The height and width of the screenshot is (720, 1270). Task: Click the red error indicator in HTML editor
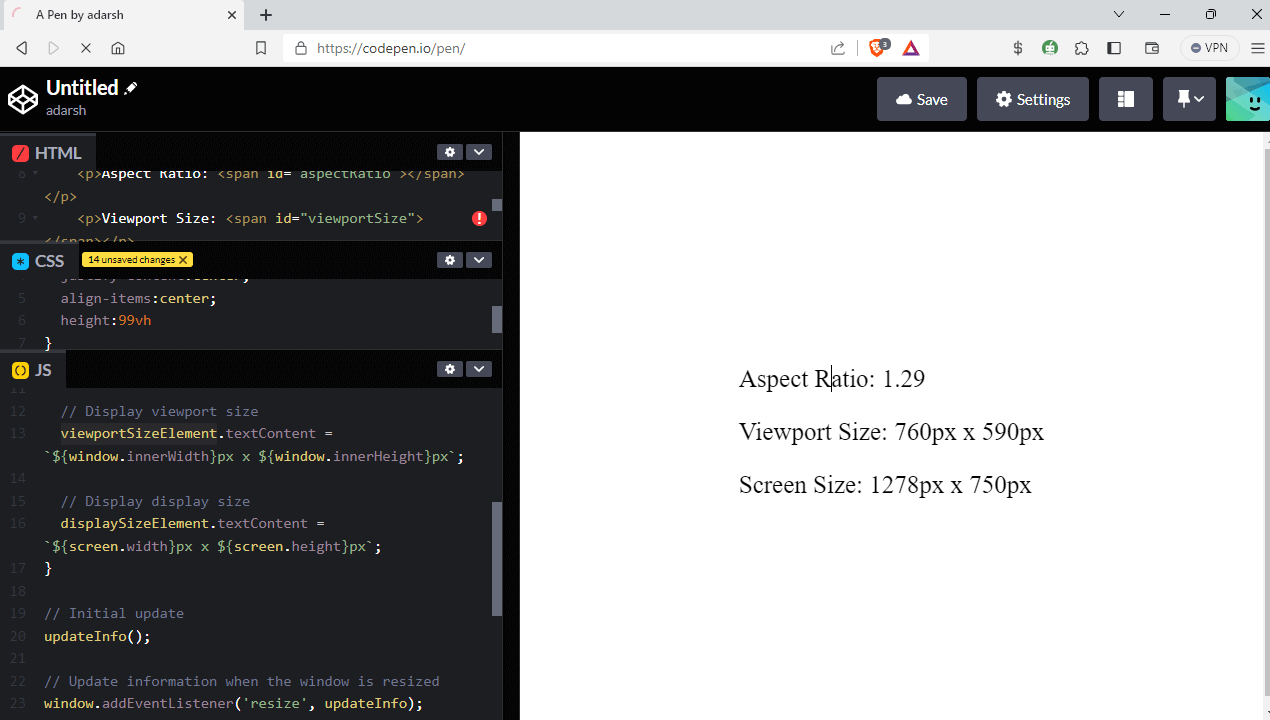pos(478,217)
